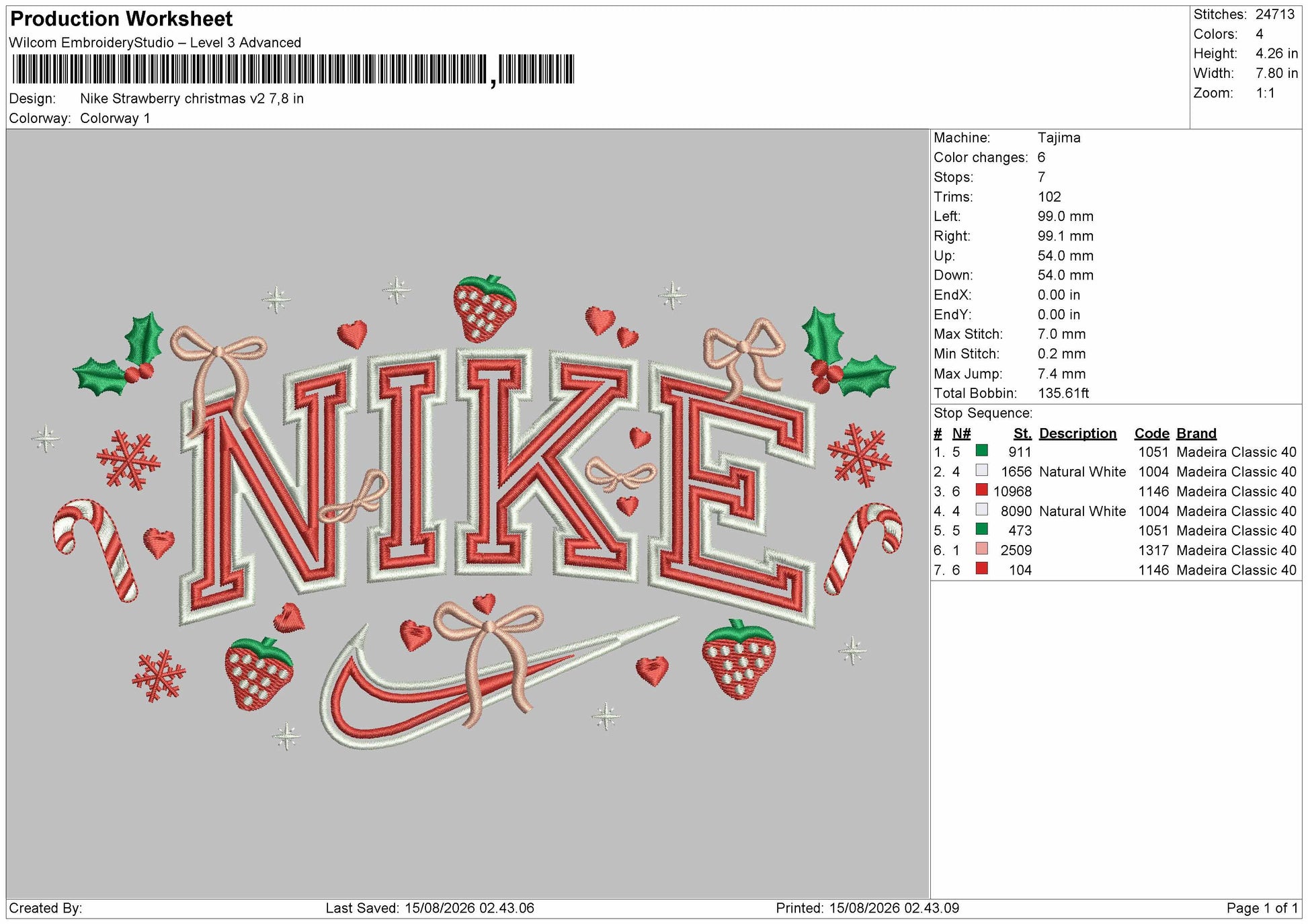Screen dimensions: 1308x924
Task: Pick the red swatch beside 10968 stitches
Action: 982,490
